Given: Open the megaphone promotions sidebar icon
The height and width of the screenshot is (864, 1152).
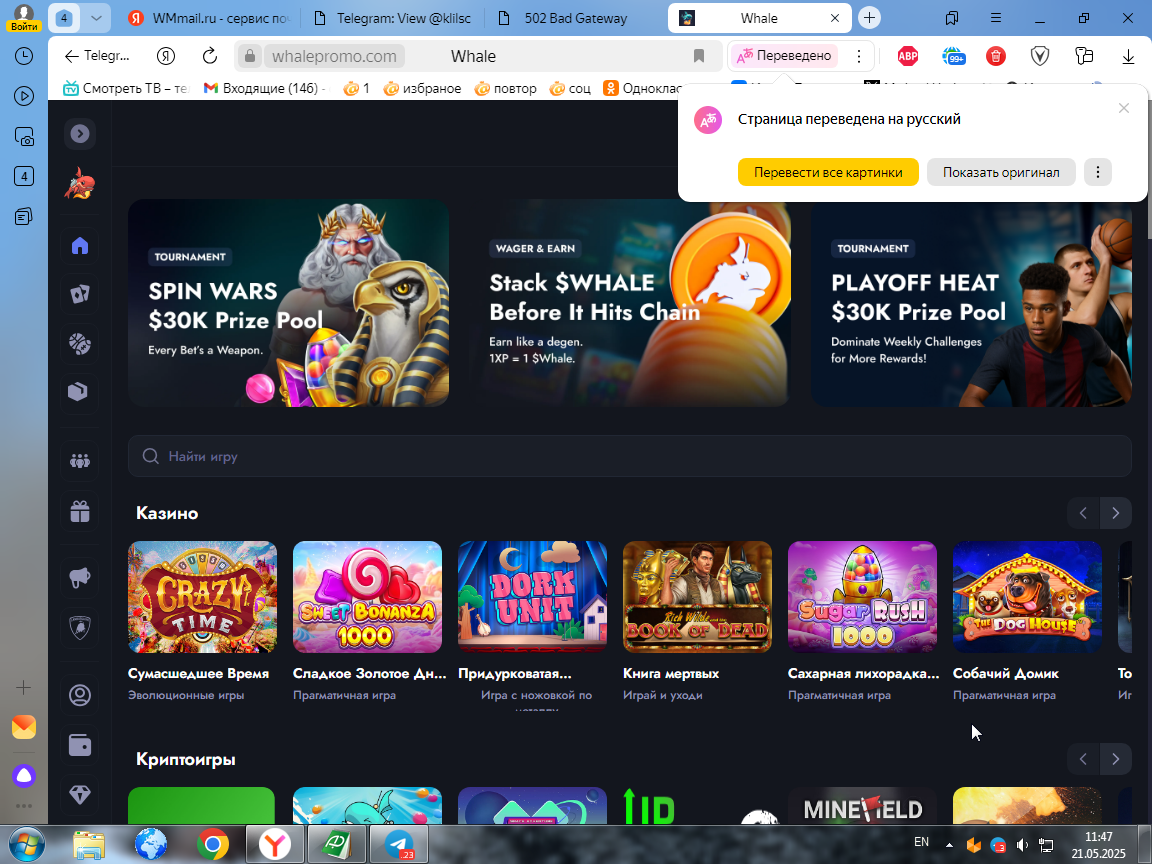Looking at the screenshot, I should pos(79,577).
